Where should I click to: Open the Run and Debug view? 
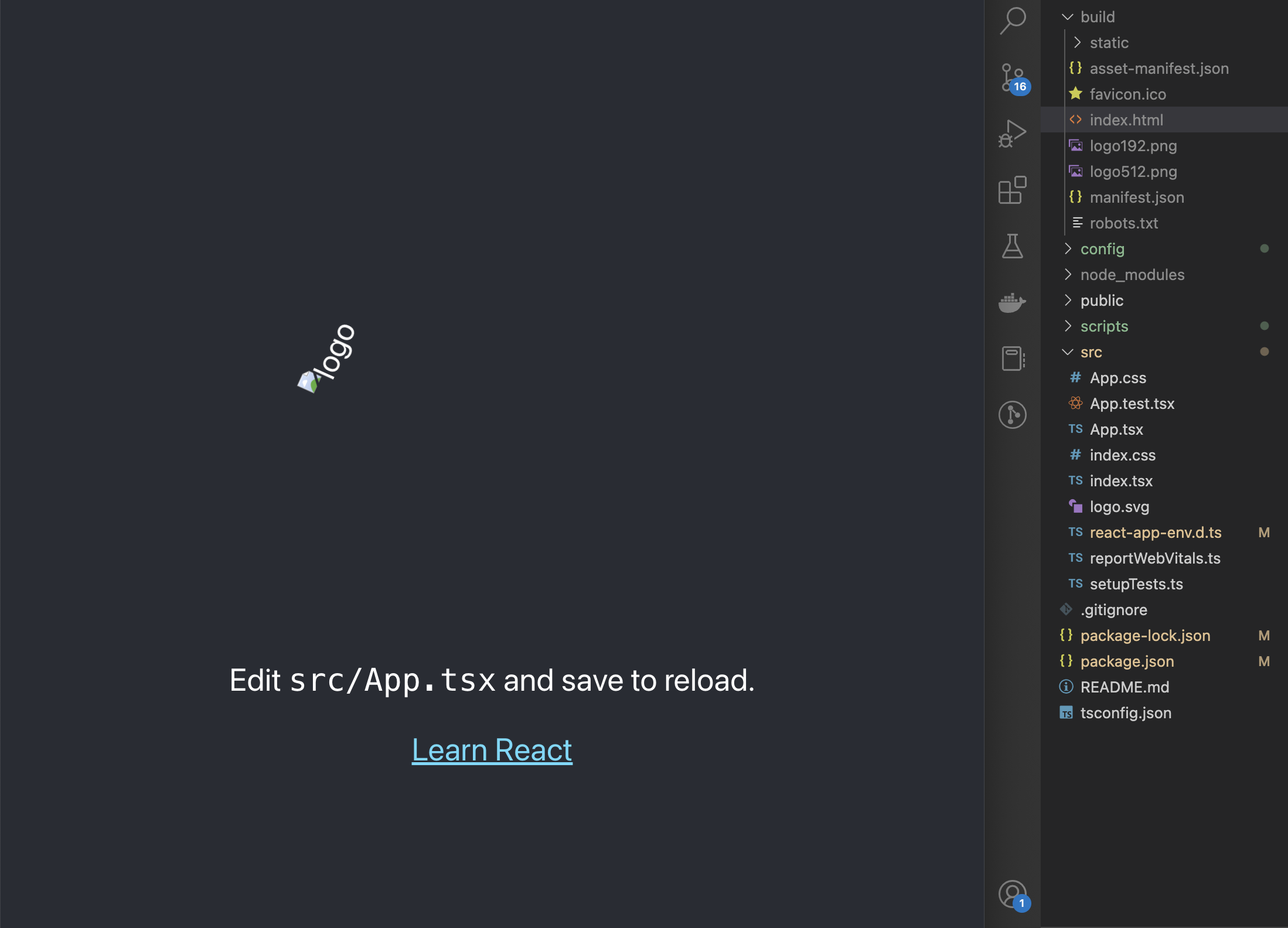point(1012,134)
